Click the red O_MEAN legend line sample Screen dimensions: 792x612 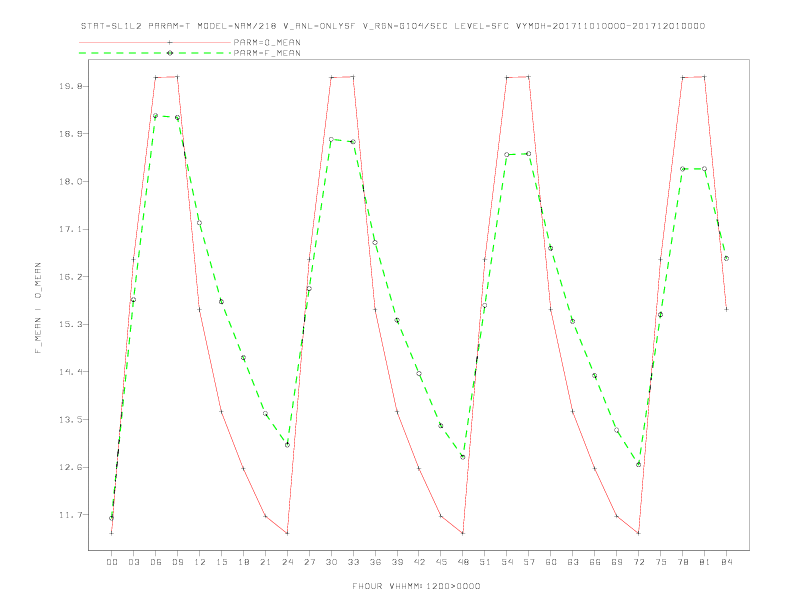coord(155,42)
